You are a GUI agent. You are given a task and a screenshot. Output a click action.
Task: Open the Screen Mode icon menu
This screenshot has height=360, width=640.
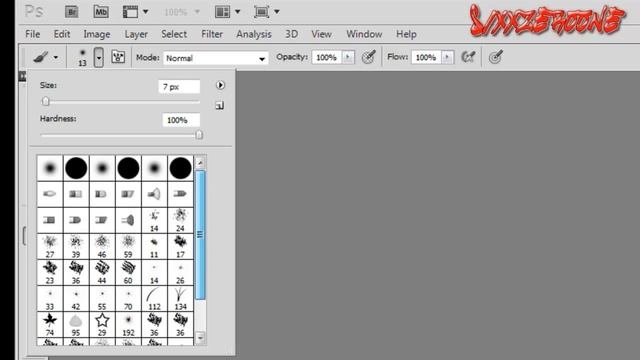point(267,12)
